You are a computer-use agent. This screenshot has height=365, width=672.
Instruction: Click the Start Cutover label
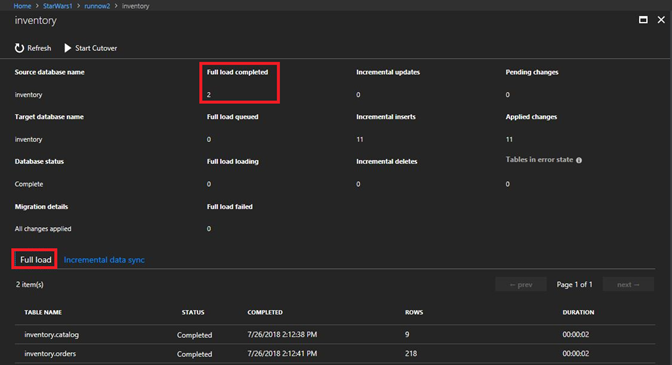pyautogui.click(x=96, y=48)
